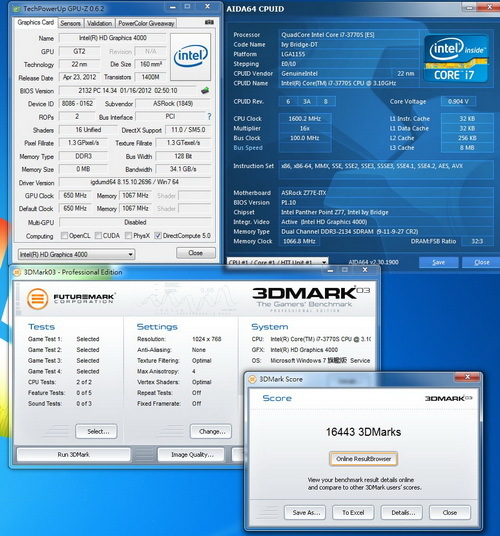500x536 pixels.
Task: Click the BIOS save chip icon
Action: [x=205, y=91]
